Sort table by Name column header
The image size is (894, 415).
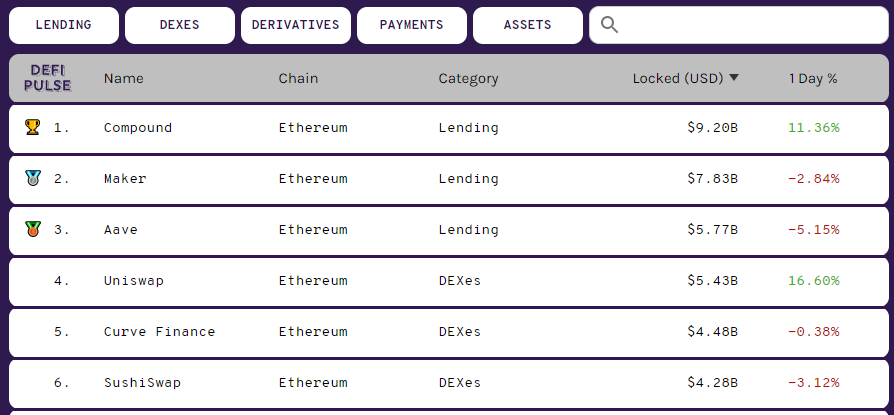[124, 79]
